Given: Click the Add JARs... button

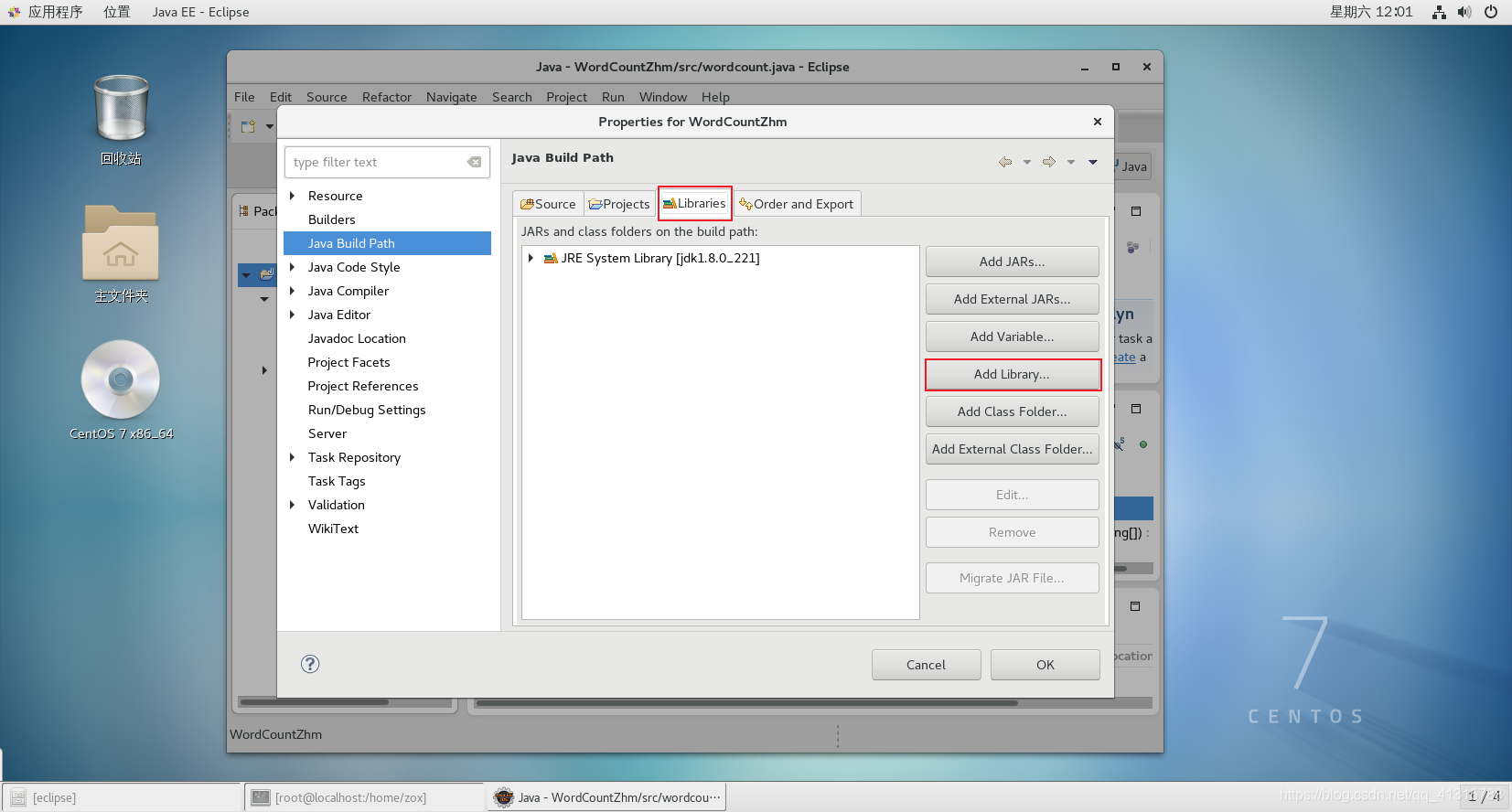Looking at the screenshot, I should 1013,262.
